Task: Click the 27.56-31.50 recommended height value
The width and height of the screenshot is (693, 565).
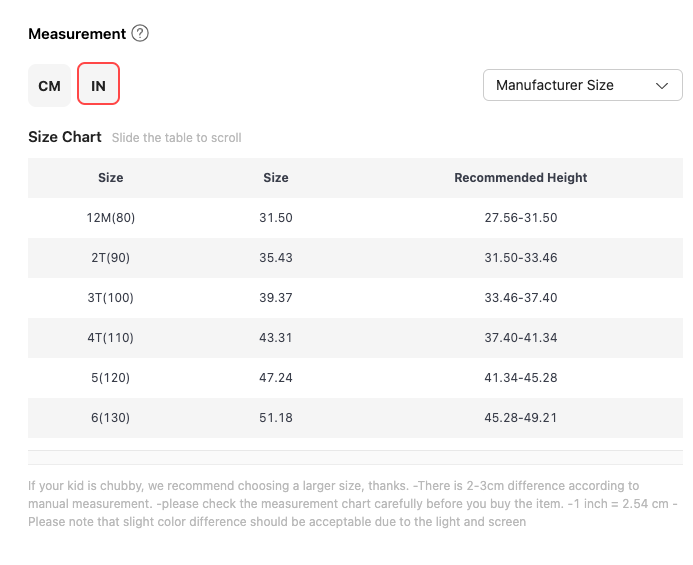Action: (520, 218)
